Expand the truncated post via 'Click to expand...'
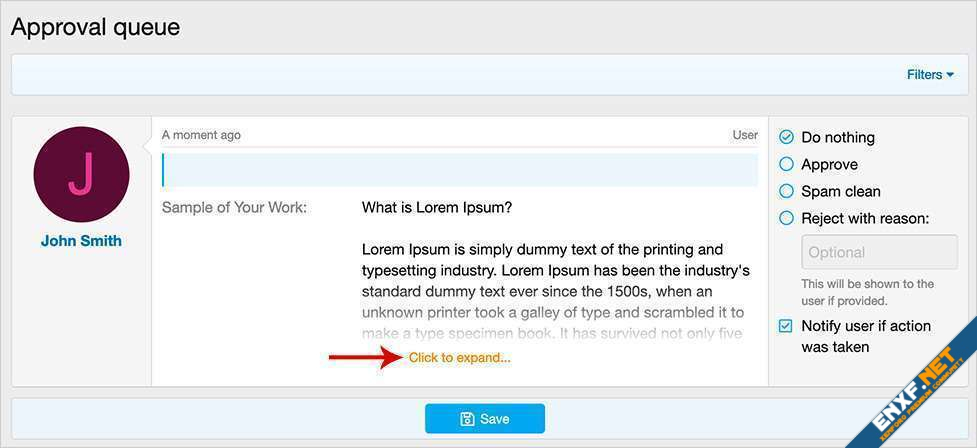 [459, 357]
